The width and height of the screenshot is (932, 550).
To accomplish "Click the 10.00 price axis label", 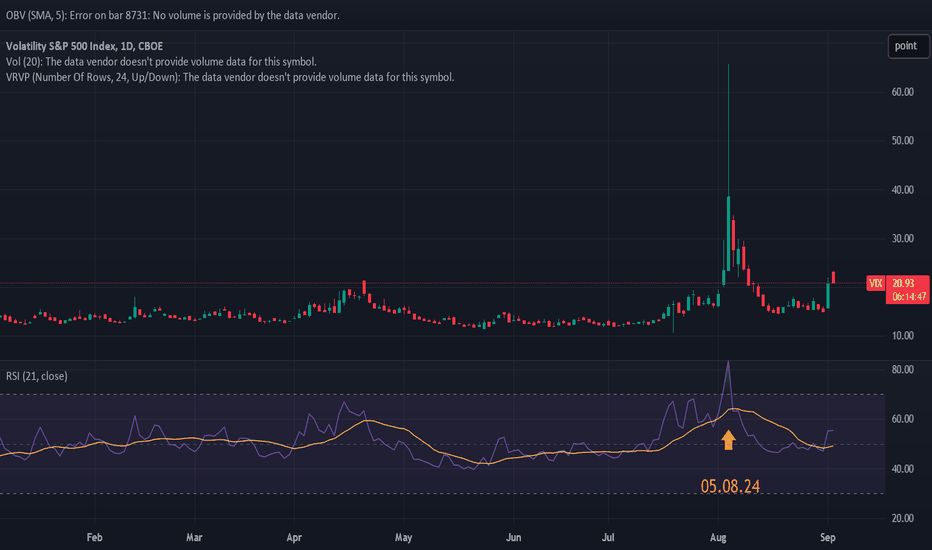I will [902, 336].
